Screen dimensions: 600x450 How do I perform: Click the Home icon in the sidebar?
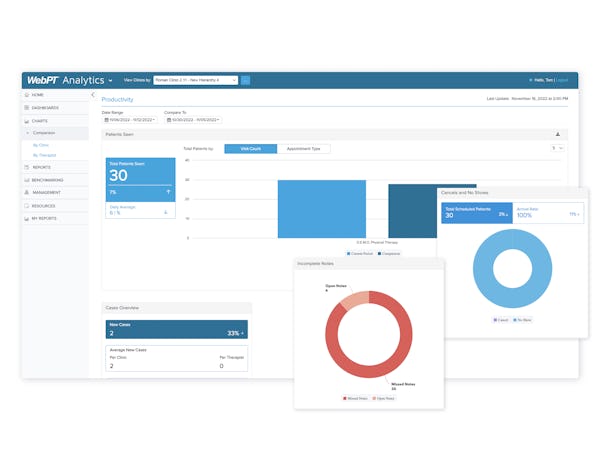click(26, 95)
